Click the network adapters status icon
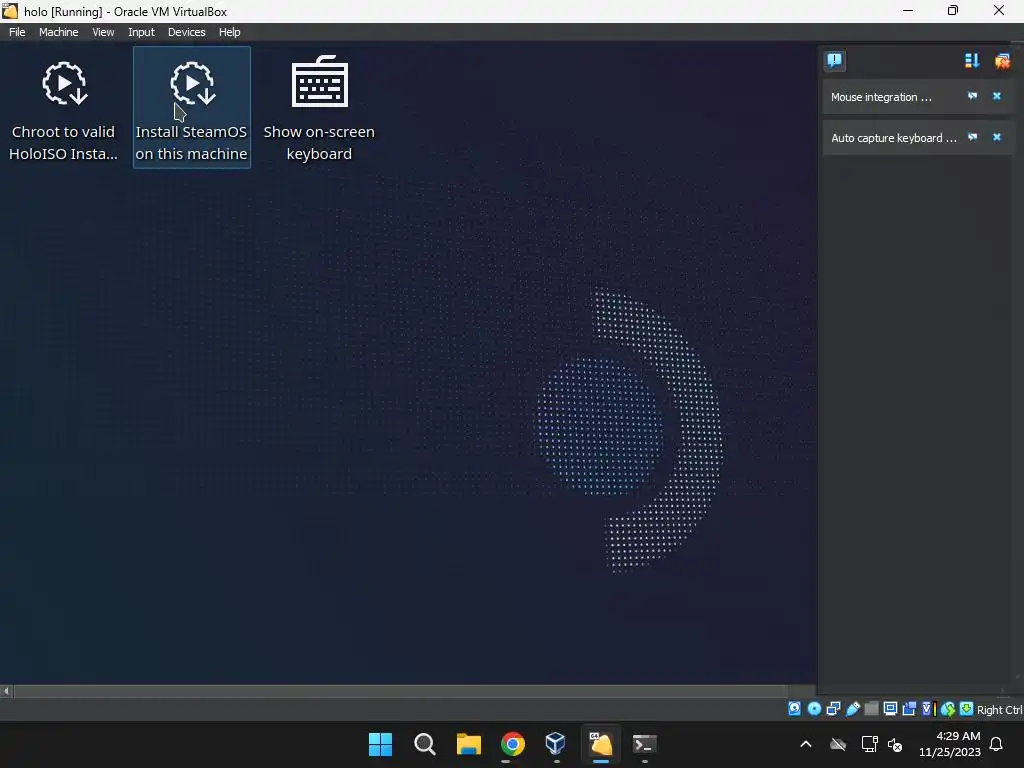Viewport: 1024px width, 768px height. coord(833,709)
